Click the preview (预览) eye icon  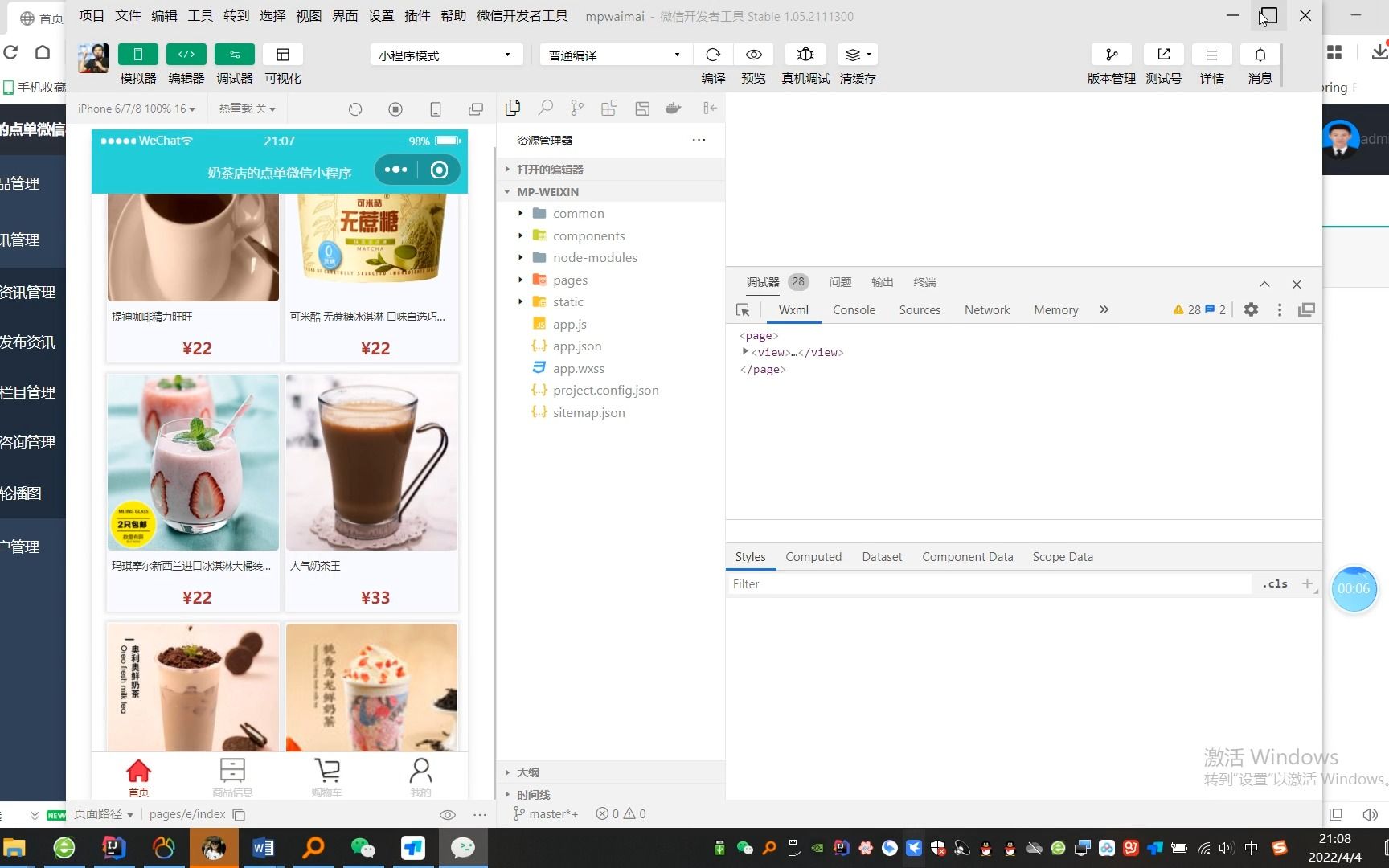point(753,55)
